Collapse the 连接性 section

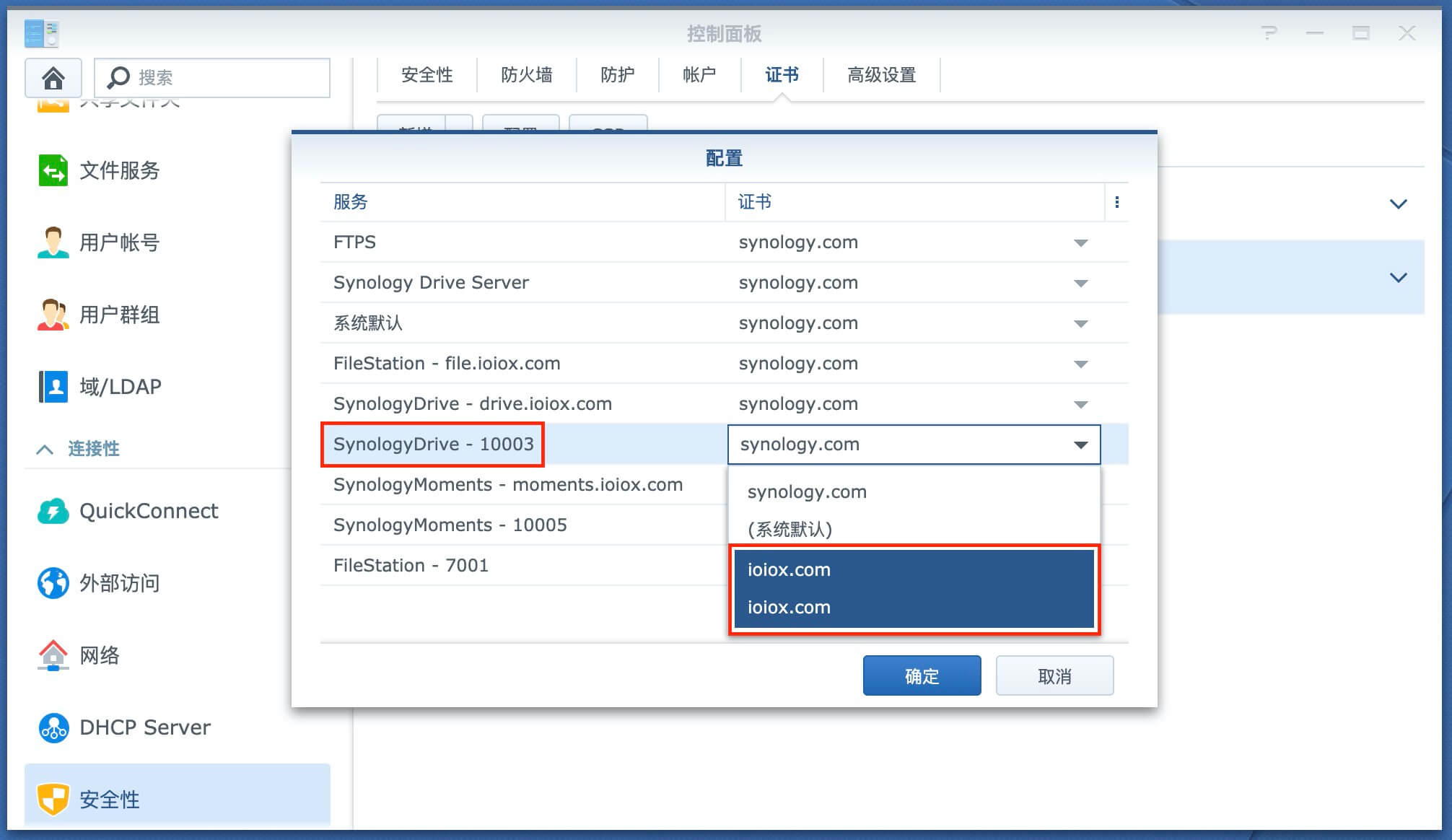click(45, 449)
